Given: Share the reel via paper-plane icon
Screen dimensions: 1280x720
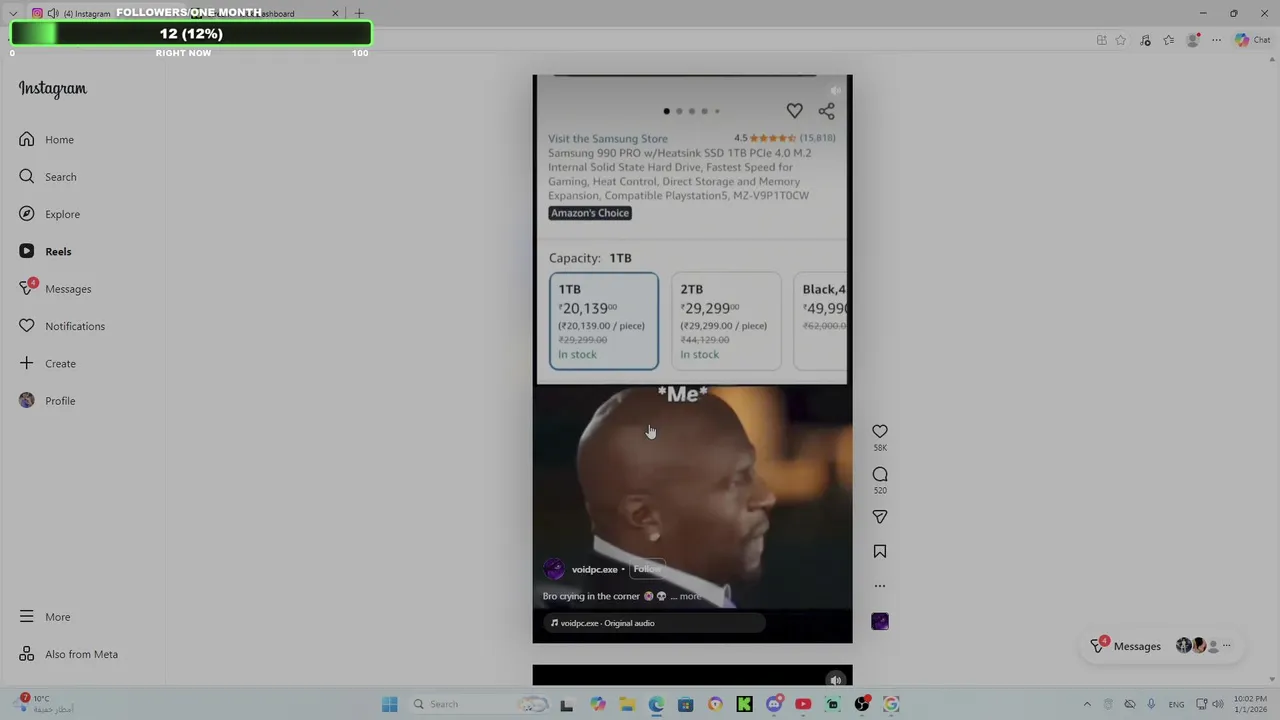Looking at the screenshot, I should coord(880,517).
